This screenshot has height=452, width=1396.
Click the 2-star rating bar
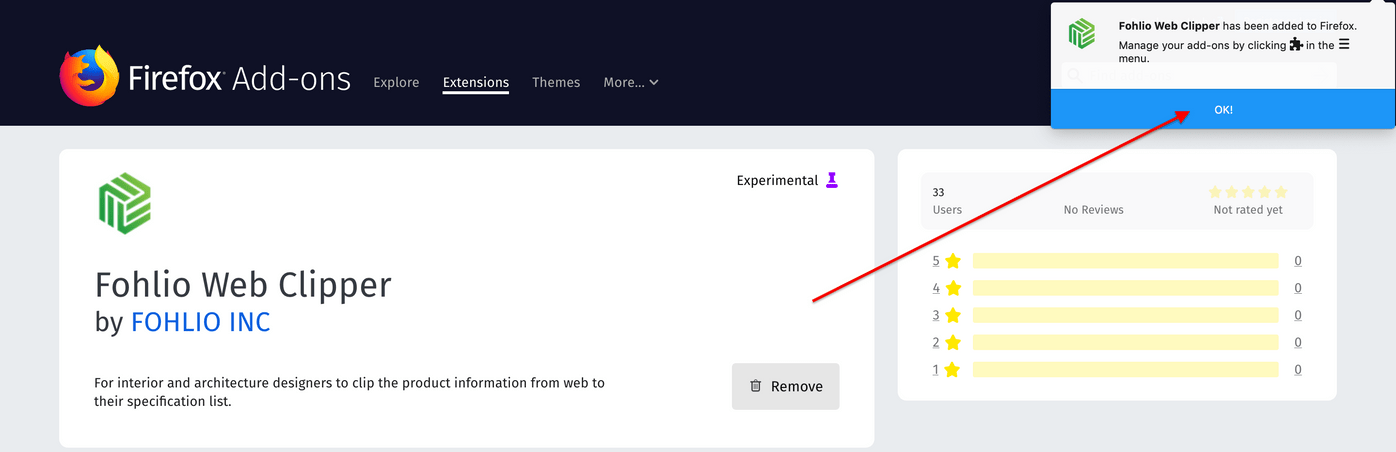[1125, 342]
